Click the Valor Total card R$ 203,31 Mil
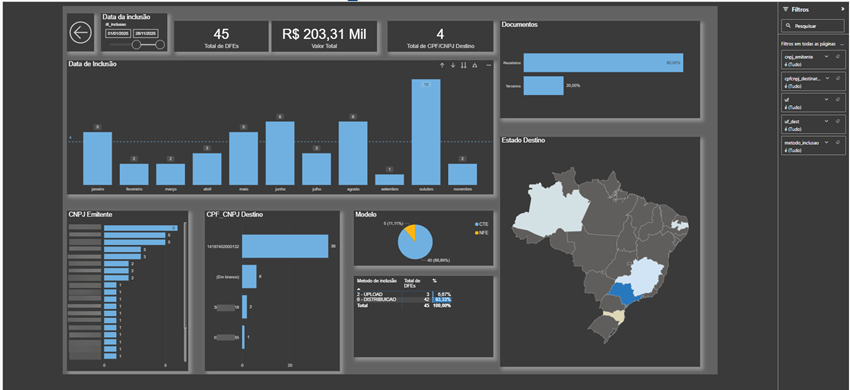The height and width of the screenshot is (390, 850). [324, 37]
